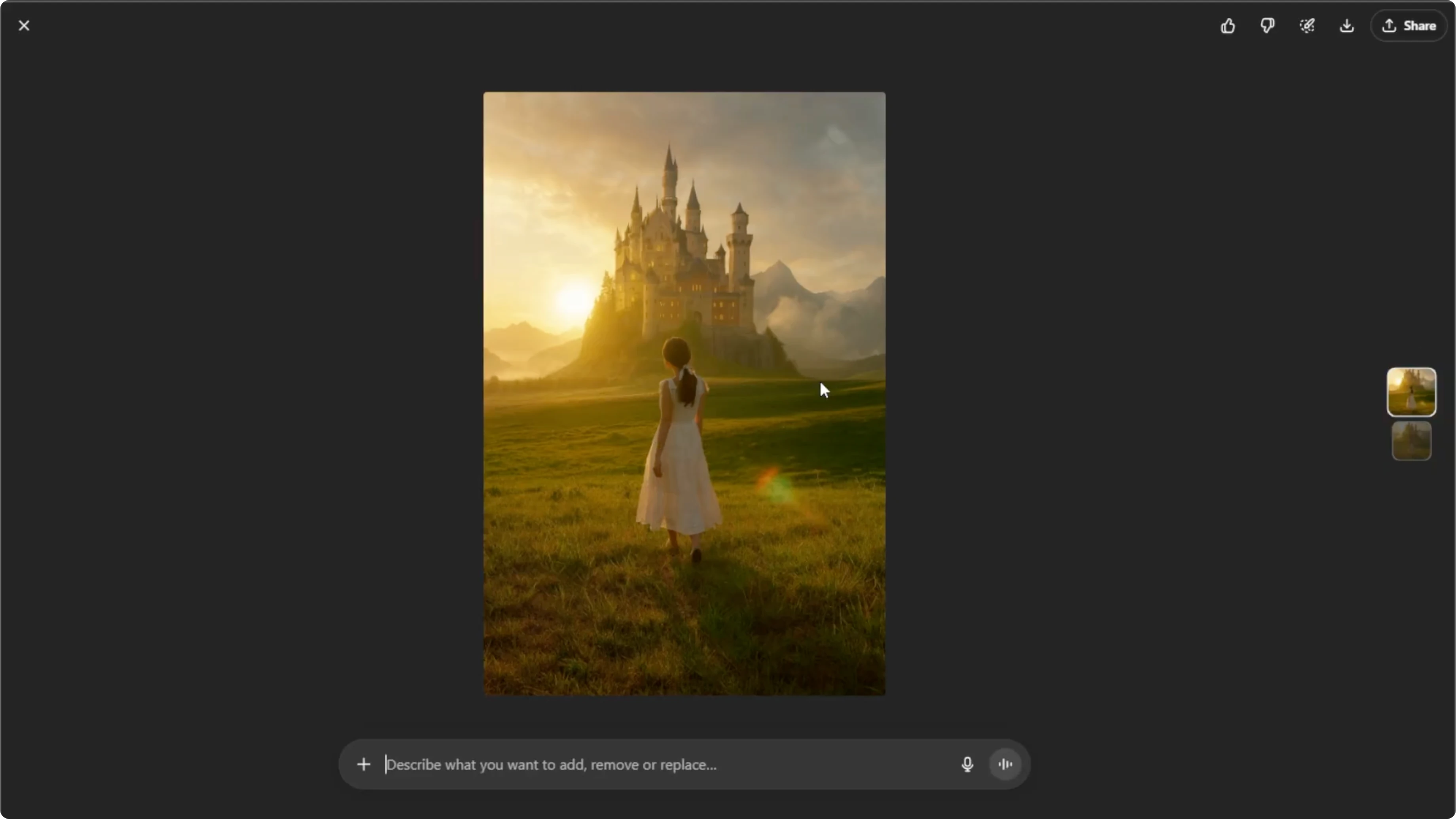The height and width of the screenshot is (819, 1456).
Task: Click the castle image in the viewer
Action: click(x=684, y=393)
